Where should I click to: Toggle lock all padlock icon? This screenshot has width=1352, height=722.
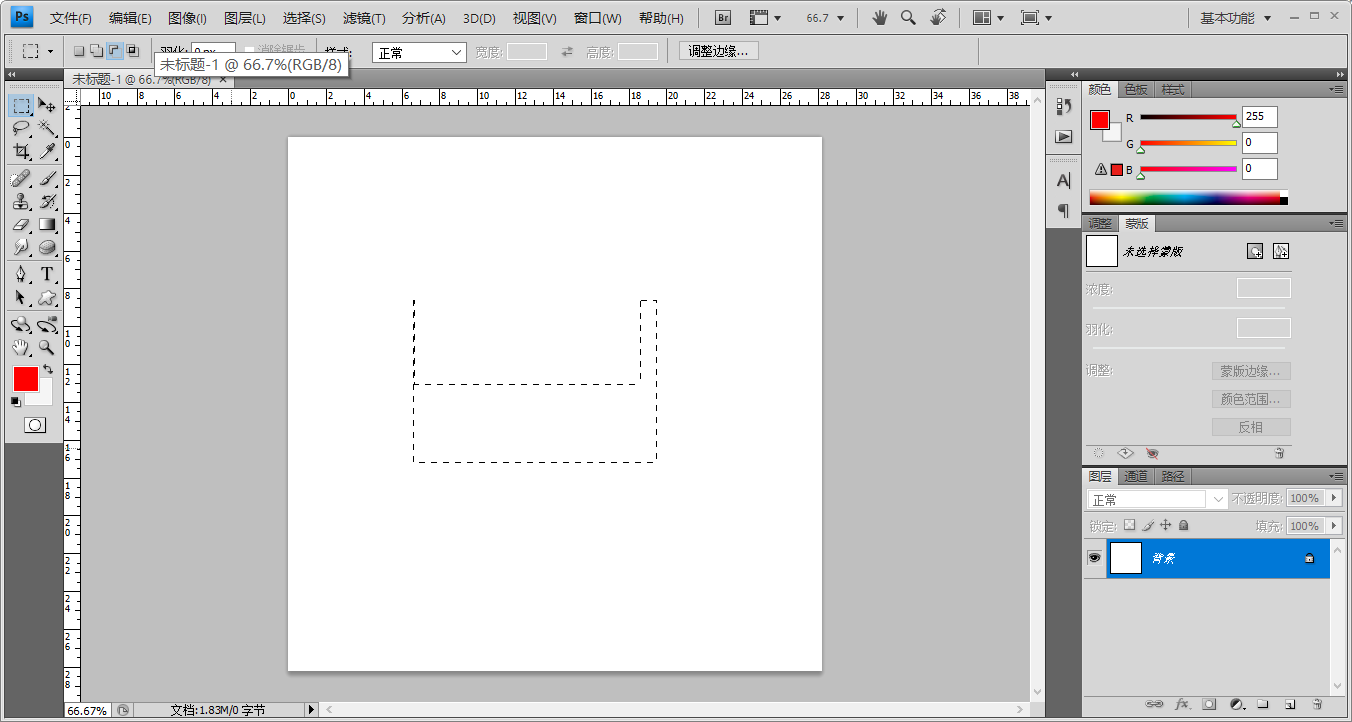coord(1183,525)
